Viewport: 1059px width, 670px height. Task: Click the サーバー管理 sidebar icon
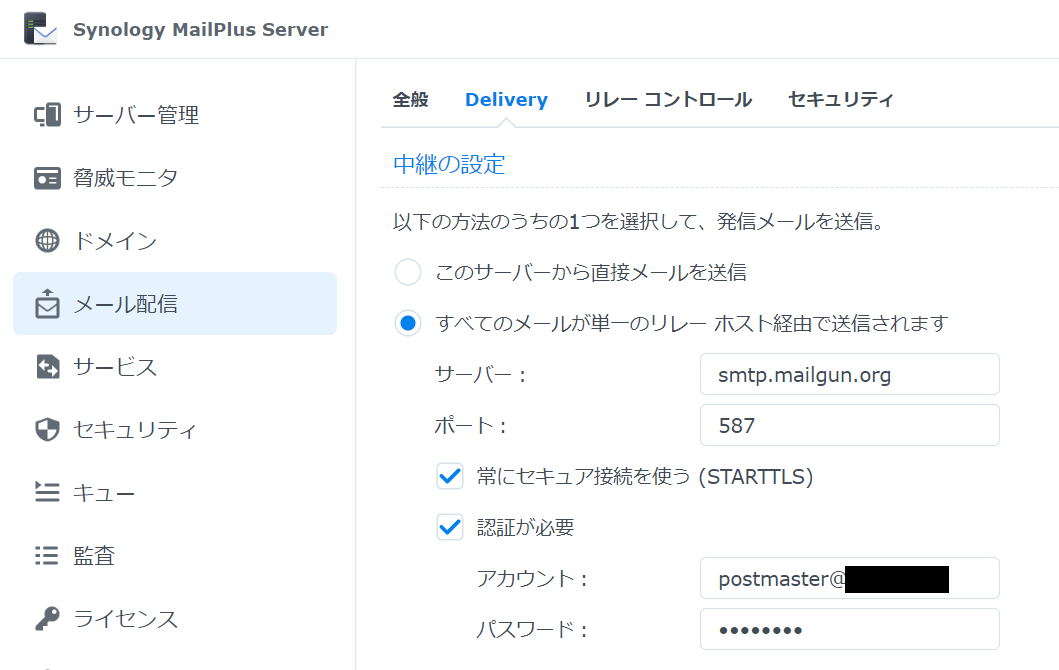47,115
